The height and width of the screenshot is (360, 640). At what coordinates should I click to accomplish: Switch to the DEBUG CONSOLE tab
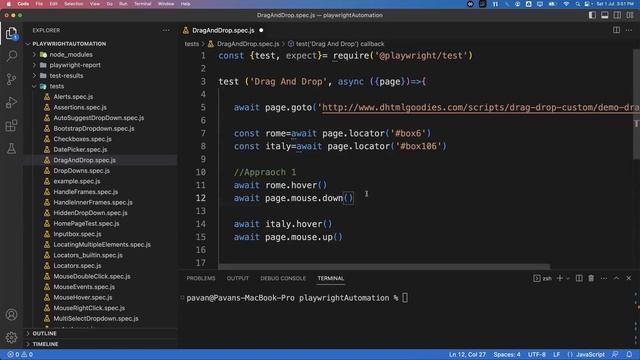click(x=283, y=278)
